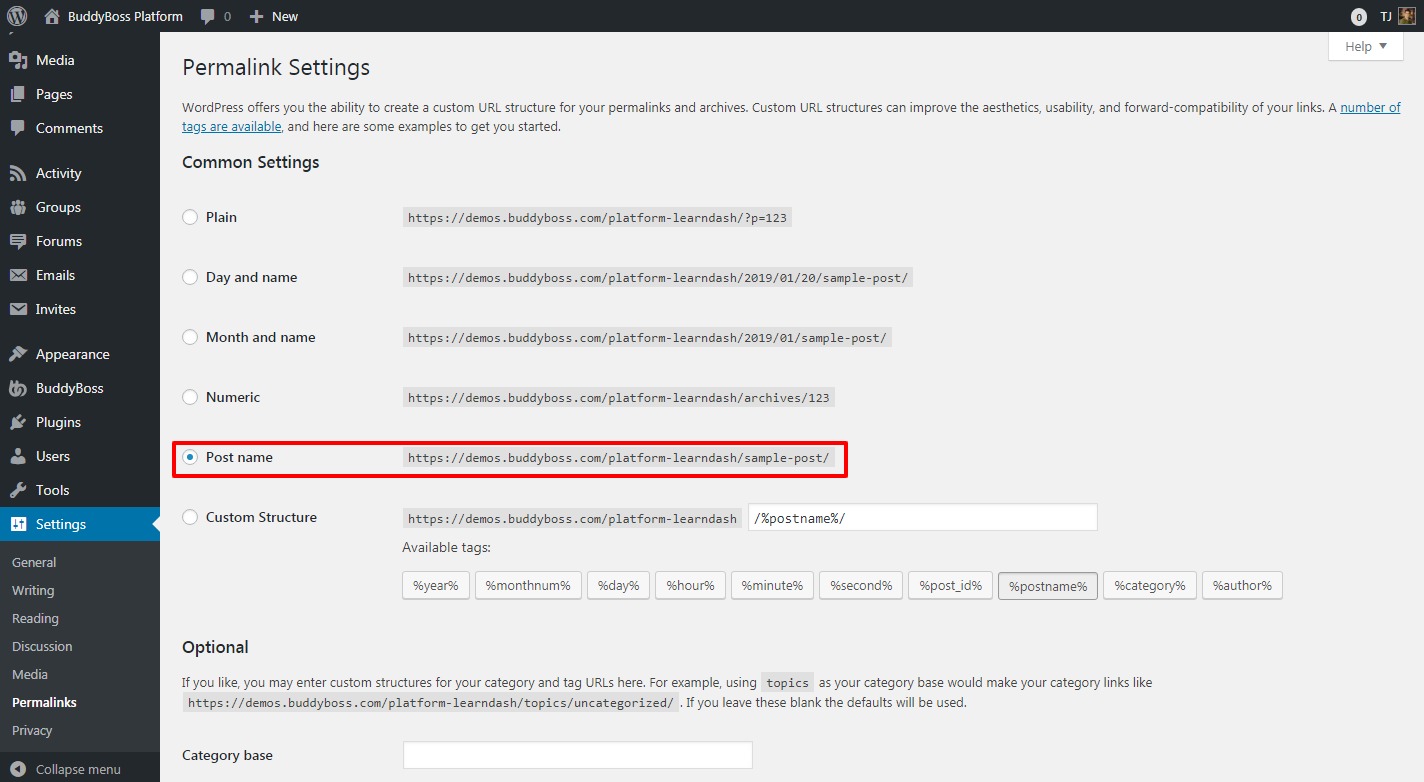Click the Category base input field

577,755
